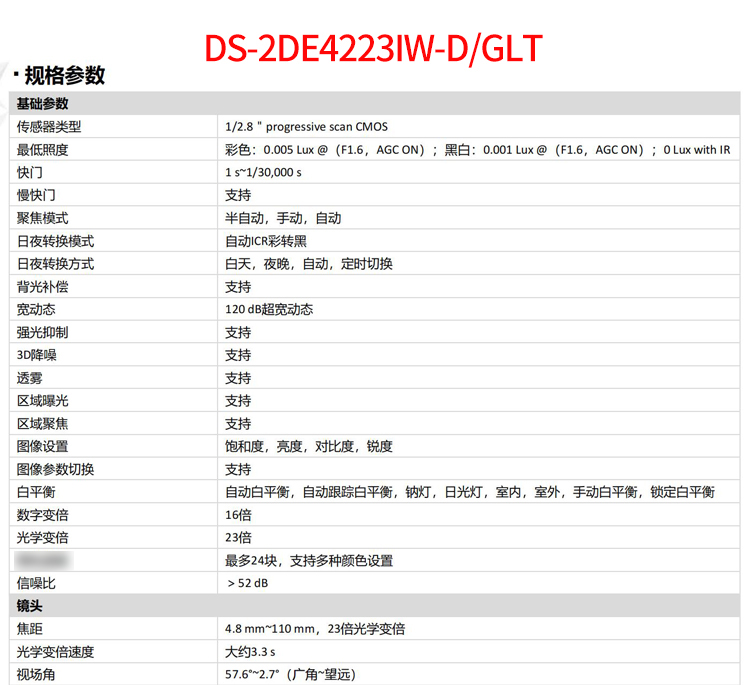Select the value 4.8 mm~110 mm, 23倍光学变倍
The height and width of the screenshot is (685, 750).
coord(315,629)
